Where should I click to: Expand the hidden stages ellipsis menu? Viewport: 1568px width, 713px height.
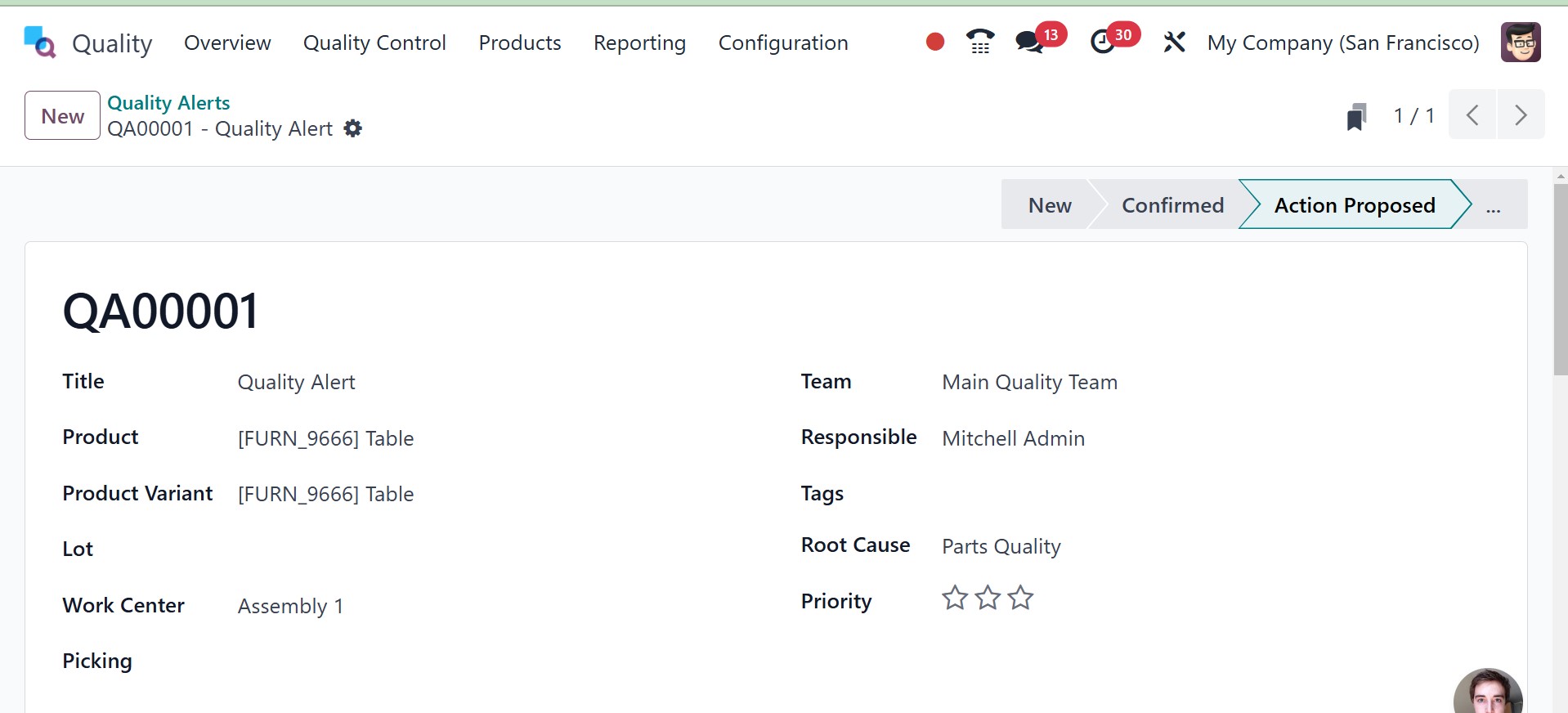click(x=1494, y=205)
